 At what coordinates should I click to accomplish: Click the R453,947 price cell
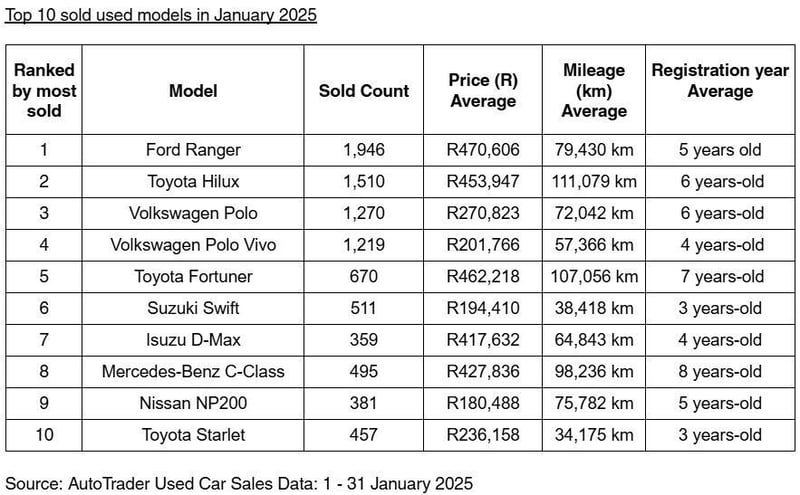[482, 181]
